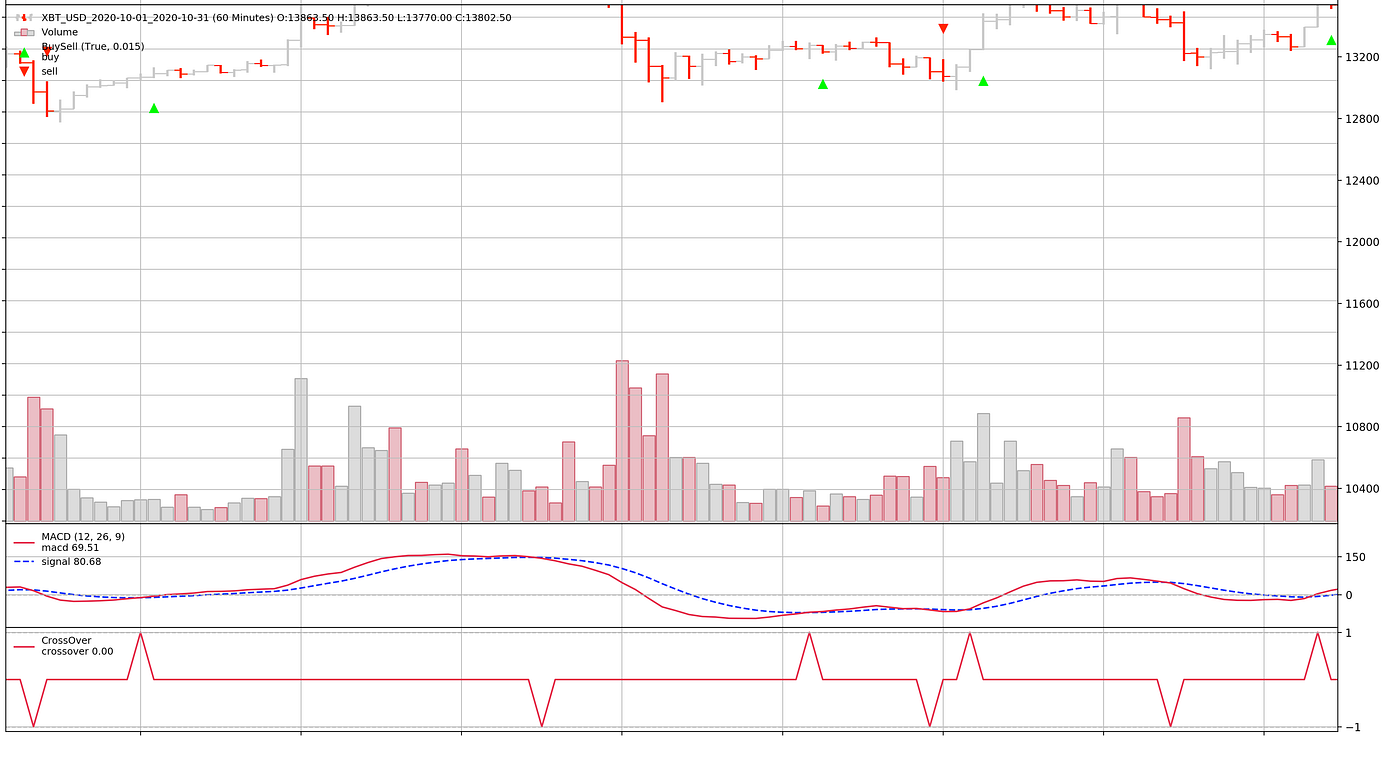The width and height of the screenshot is (1400, 767).
Task: Click the 'BuySell (True, 0.015)' label
Action: coord(93,46)
